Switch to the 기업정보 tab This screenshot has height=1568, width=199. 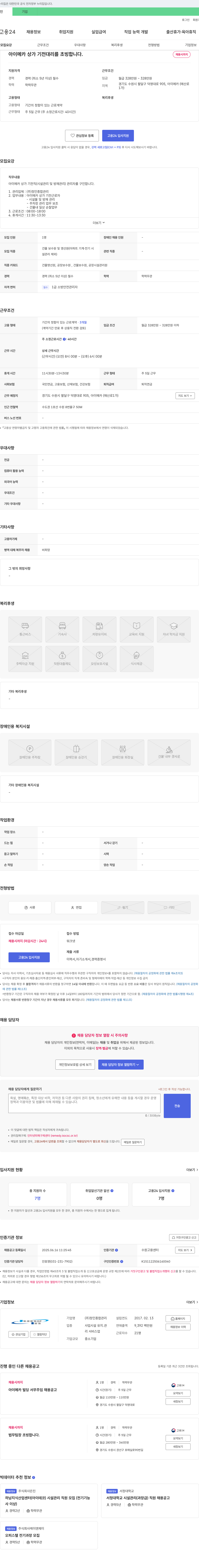click(x=191, y=45)
